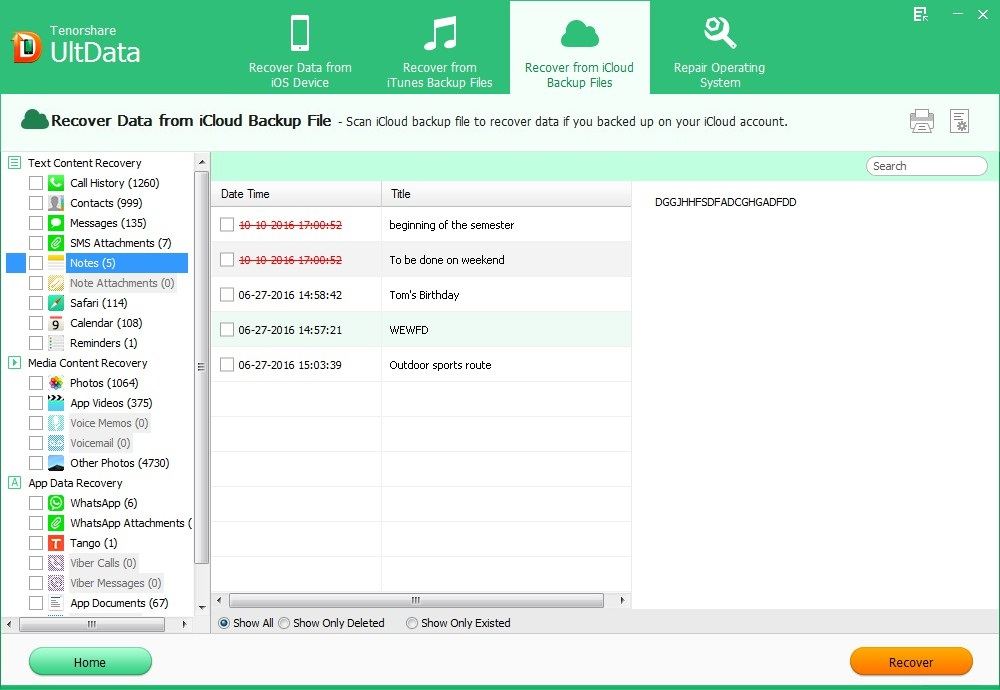This screenshot has width=1000, height=690.
Task: Open the print icon in the header
Action: pyautogui.click(x=921, y=120)
